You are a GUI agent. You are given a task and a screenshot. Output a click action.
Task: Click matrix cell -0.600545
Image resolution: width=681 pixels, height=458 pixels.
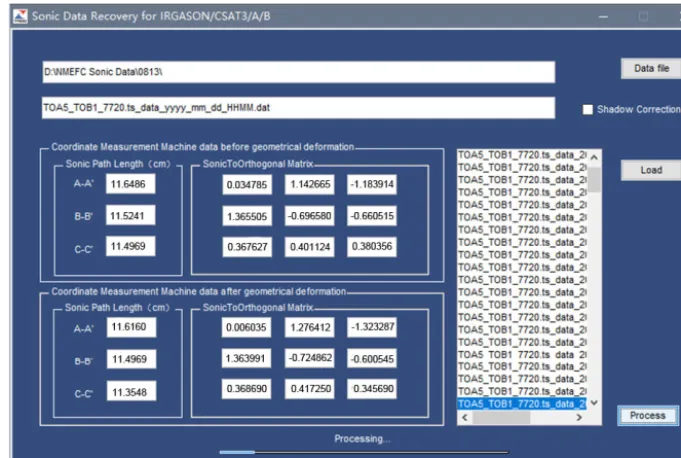tap(372, 359)
